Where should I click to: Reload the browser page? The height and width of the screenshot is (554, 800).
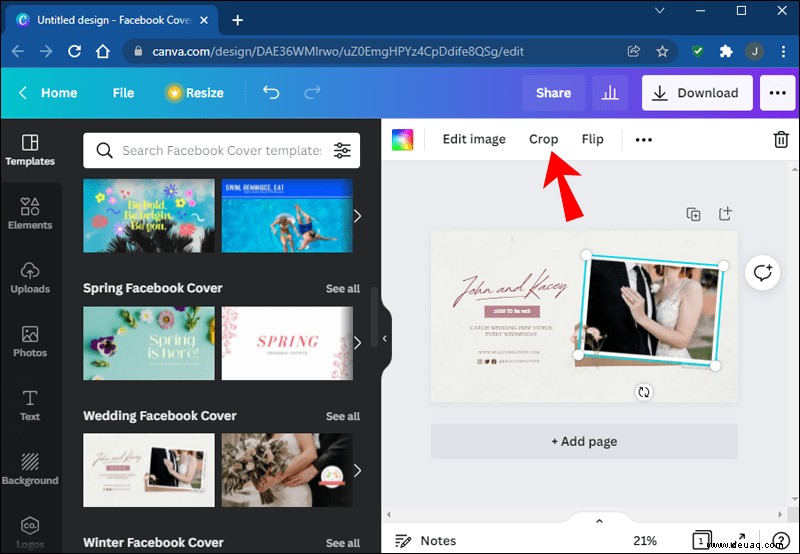pos(74,51)
